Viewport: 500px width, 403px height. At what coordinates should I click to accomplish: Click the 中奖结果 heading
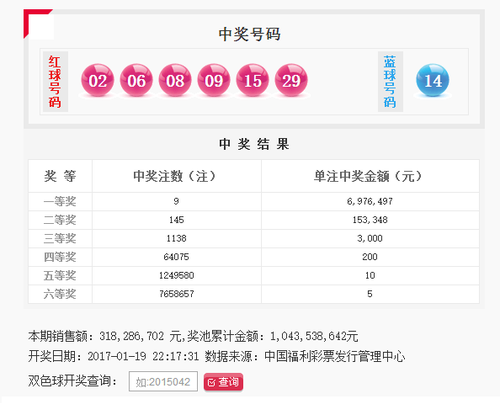(254, 144)
